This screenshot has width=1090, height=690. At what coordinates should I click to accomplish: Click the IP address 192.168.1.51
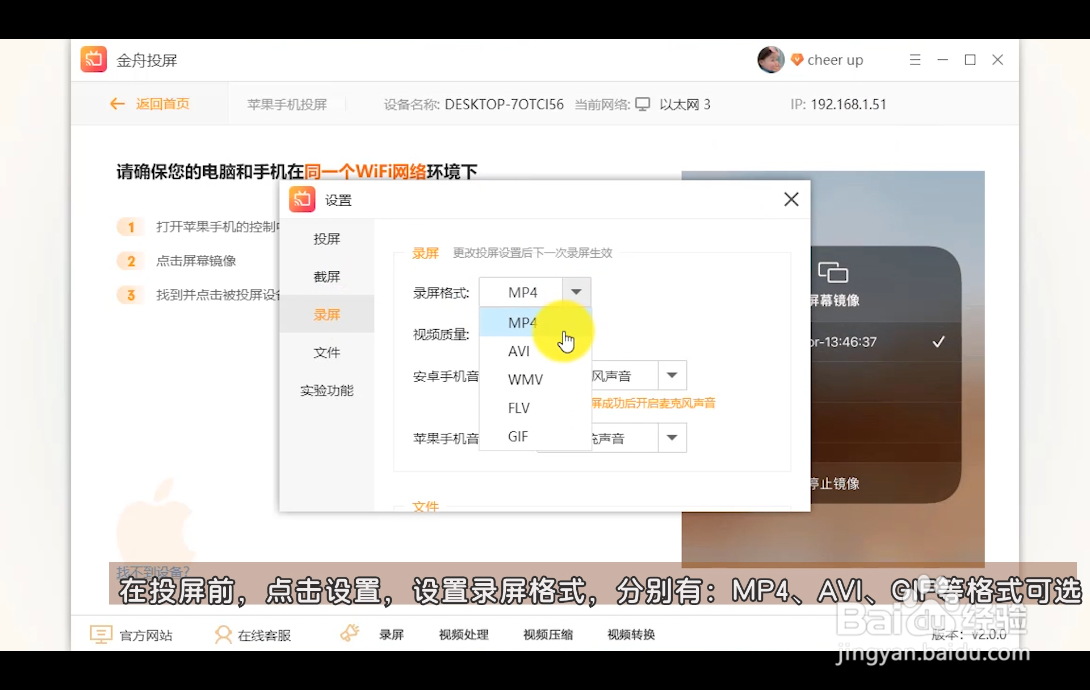click(x=849, y=104)
